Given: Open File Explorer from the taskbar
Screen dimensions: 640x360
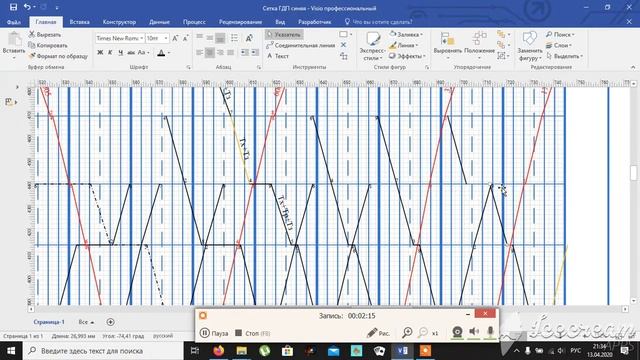Looking at the screenshot, I should click(242, 351).
